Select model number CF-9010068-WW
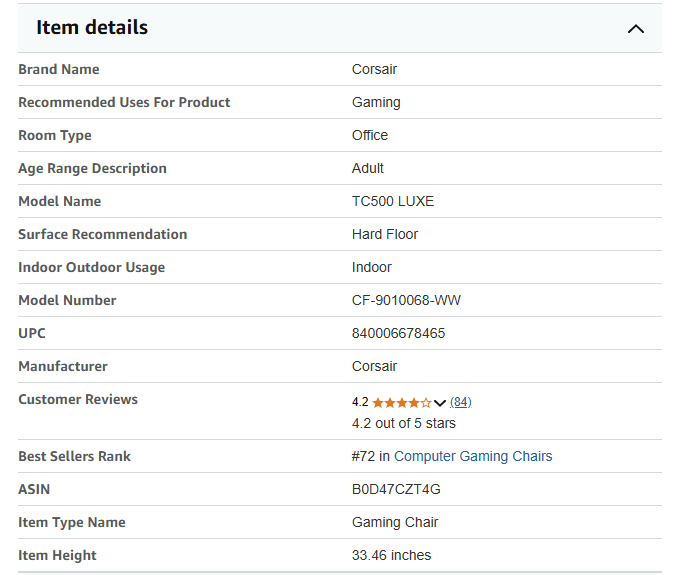 (x=406, y=300)
